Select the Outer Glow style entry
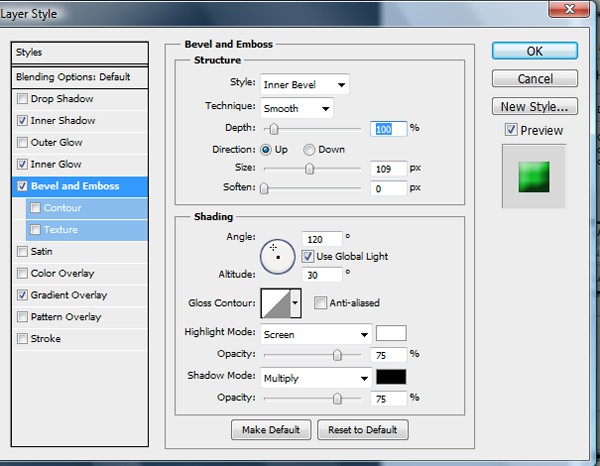The image size is (600, 466). tap(57, 142)
